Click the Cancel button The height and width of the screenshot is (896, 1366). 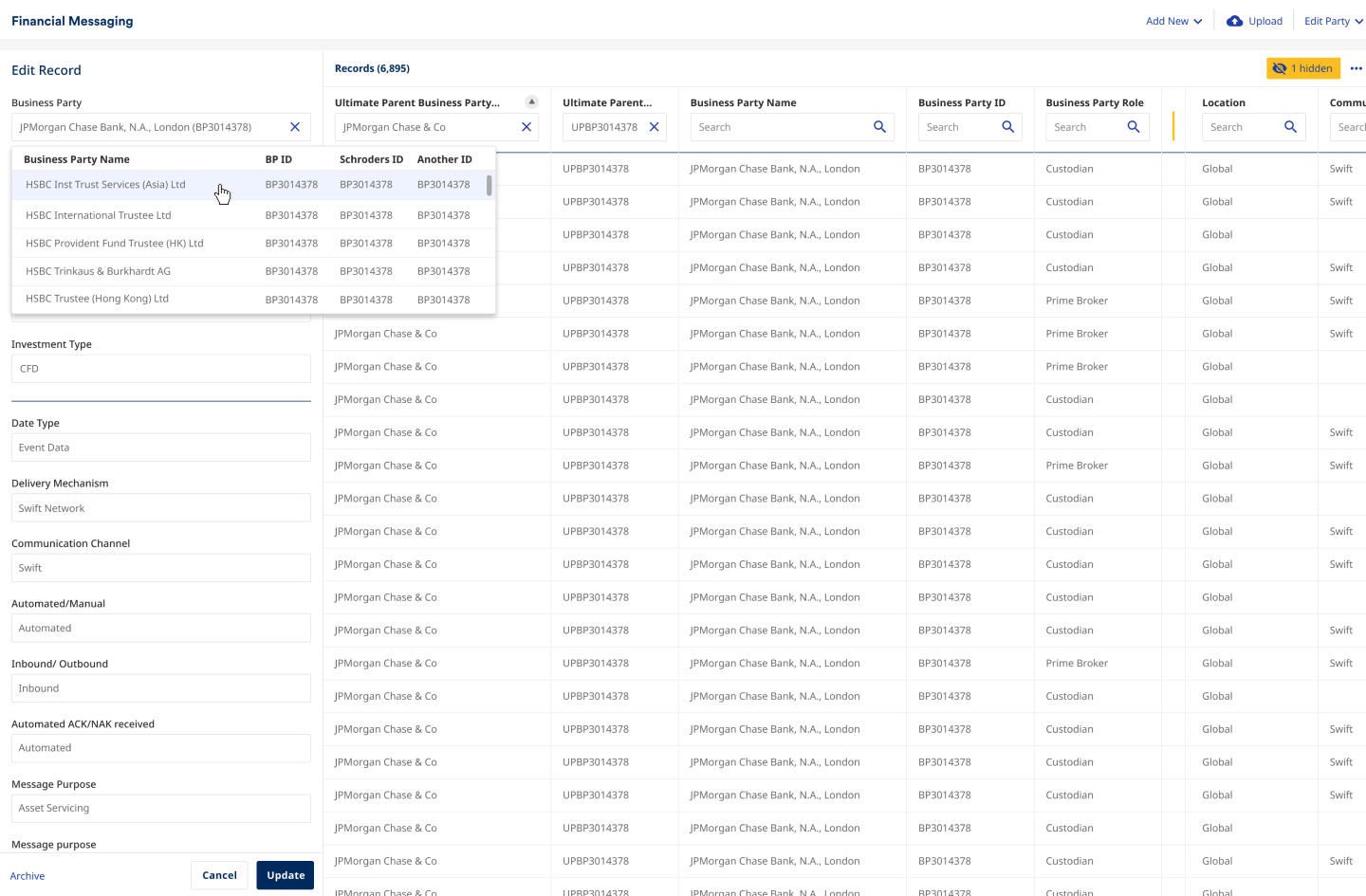[x=219, y=875]
